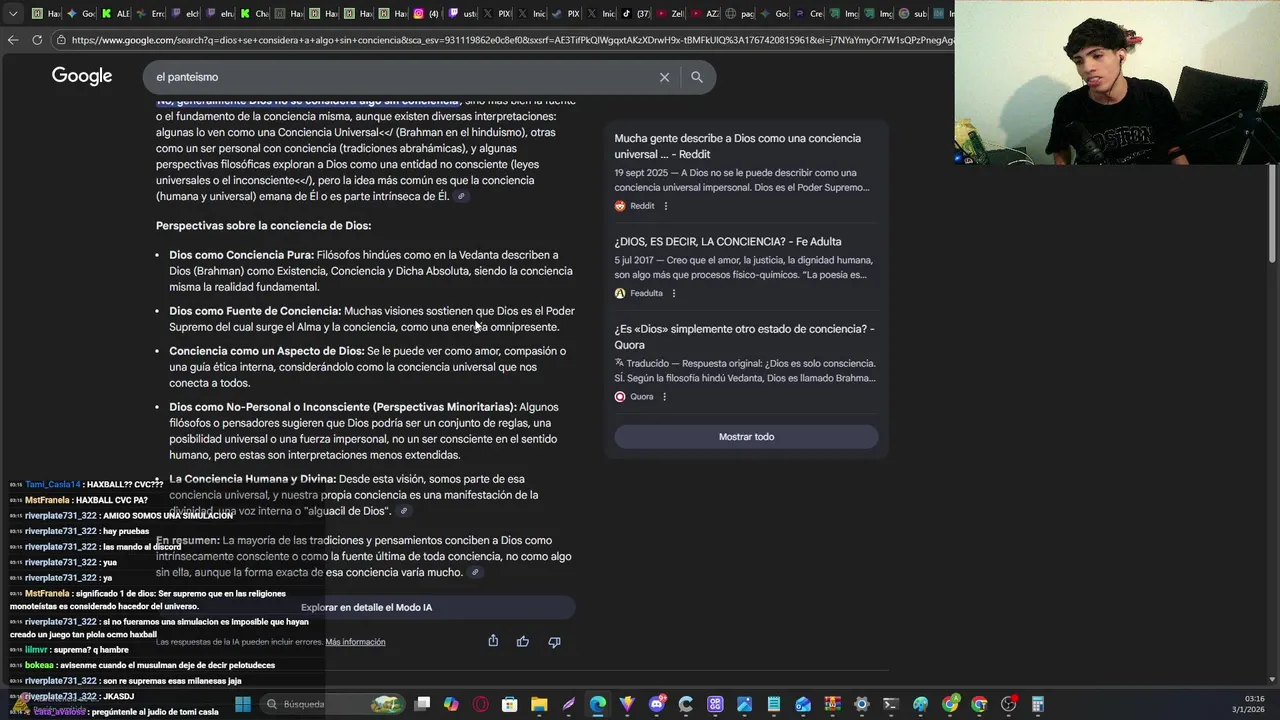The width and height of the screenshot is (1280, 720).
Task: Open Calculator from the taskbar
Action: pos(1038,704)
